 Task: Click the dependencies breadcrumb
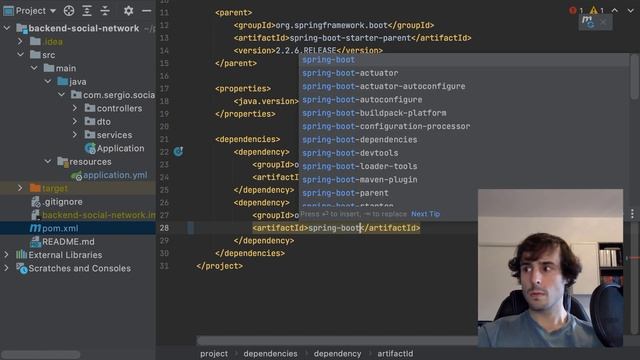point(270,353)
